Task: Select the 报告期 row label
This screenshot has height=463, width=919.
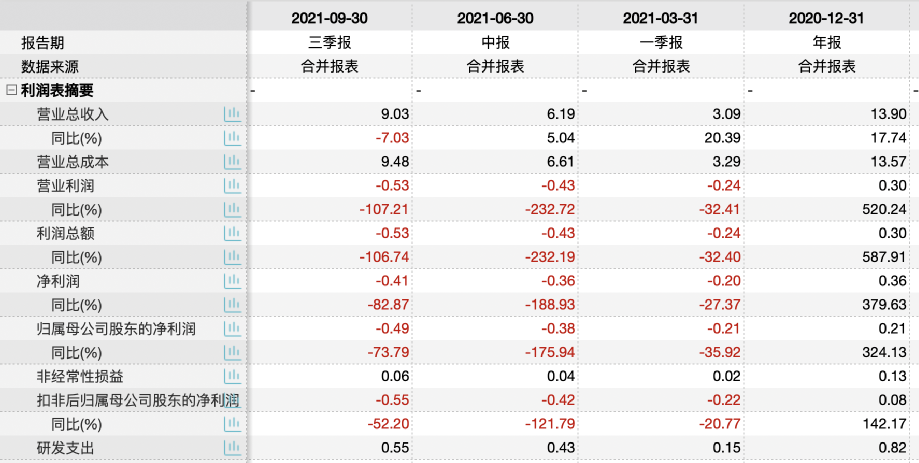Action: tap(49, 43)
